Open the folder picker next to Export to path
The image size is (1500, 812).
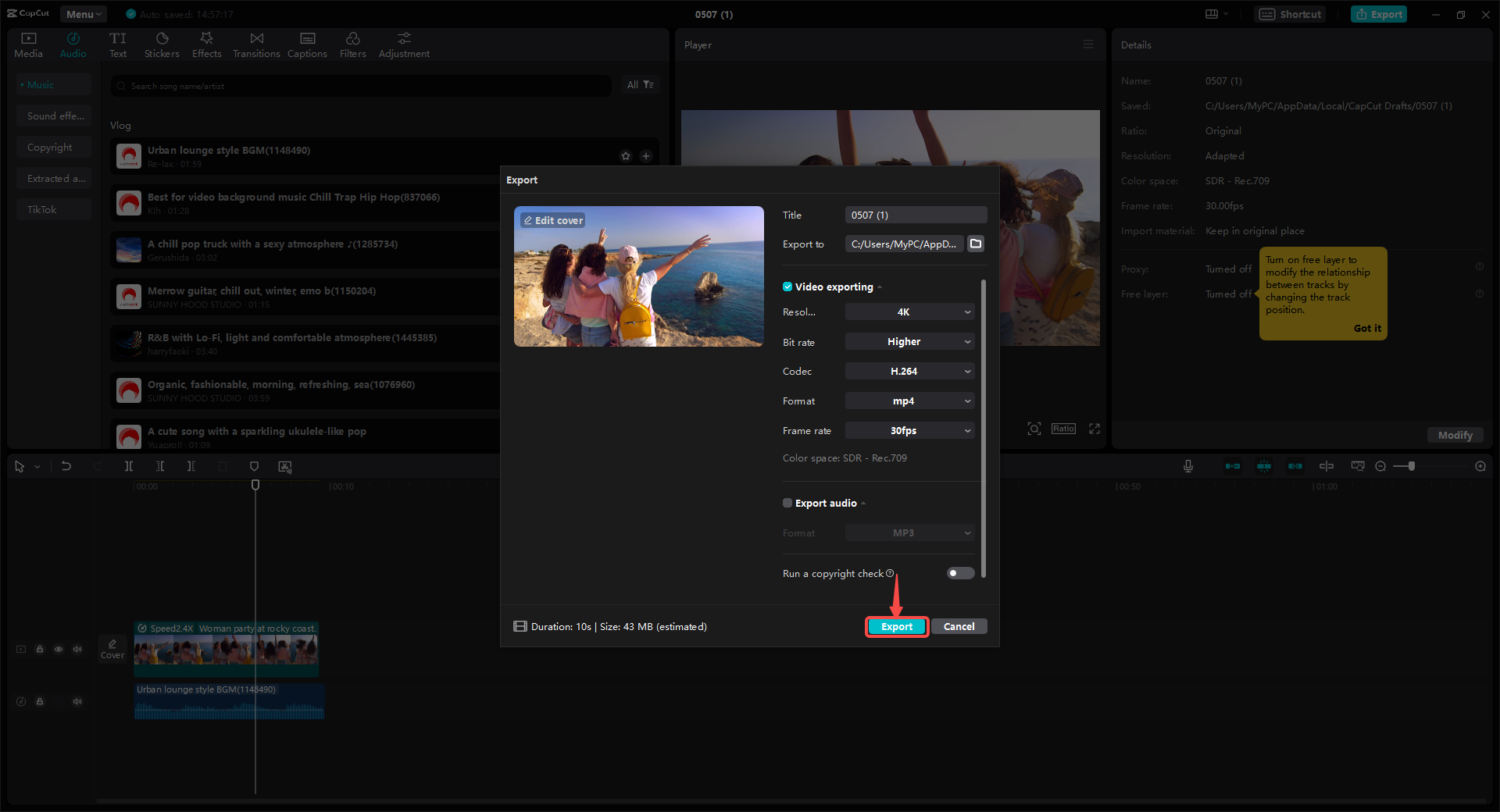click(975, 244)
